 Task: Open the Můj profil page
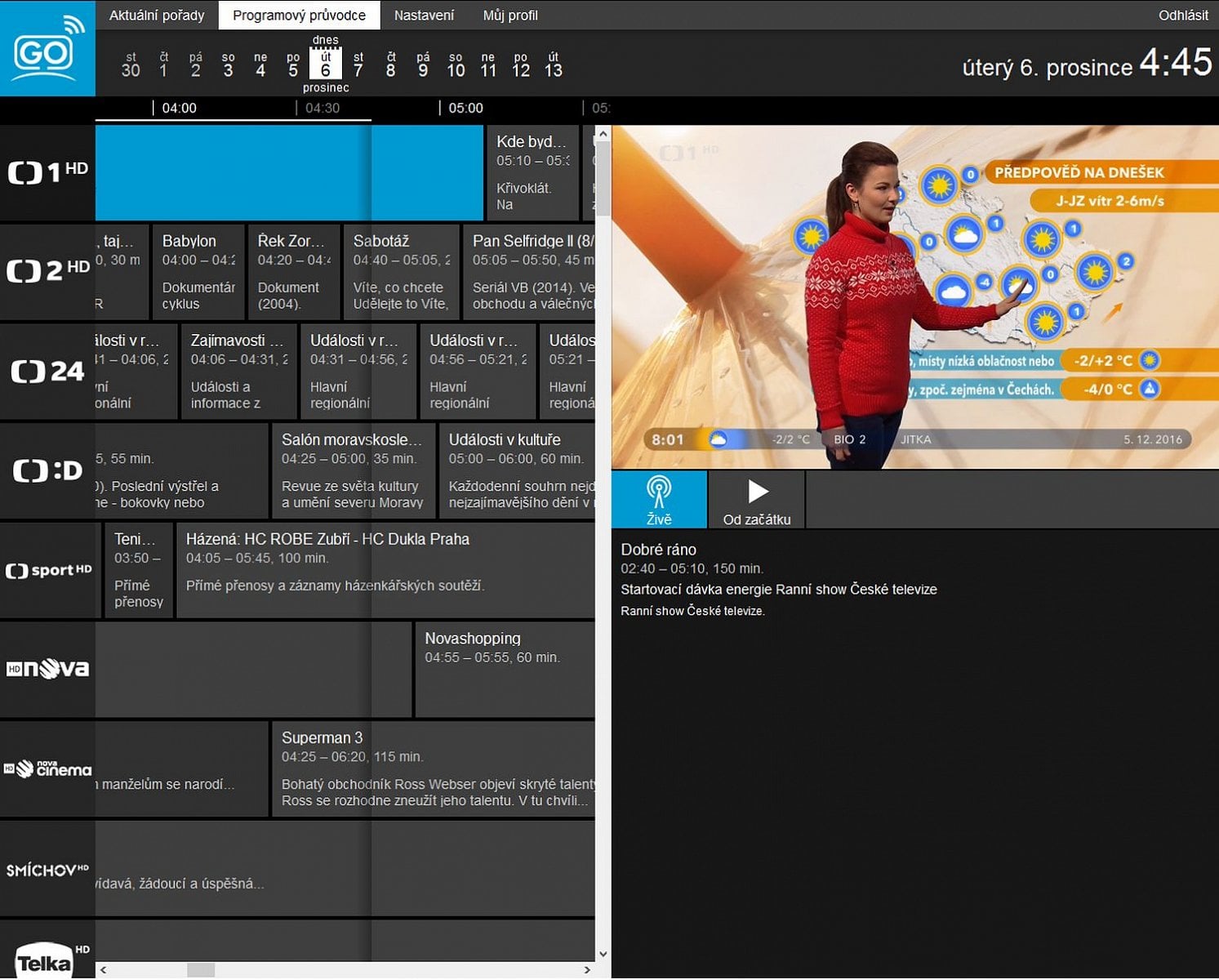[x=510, y=15]
